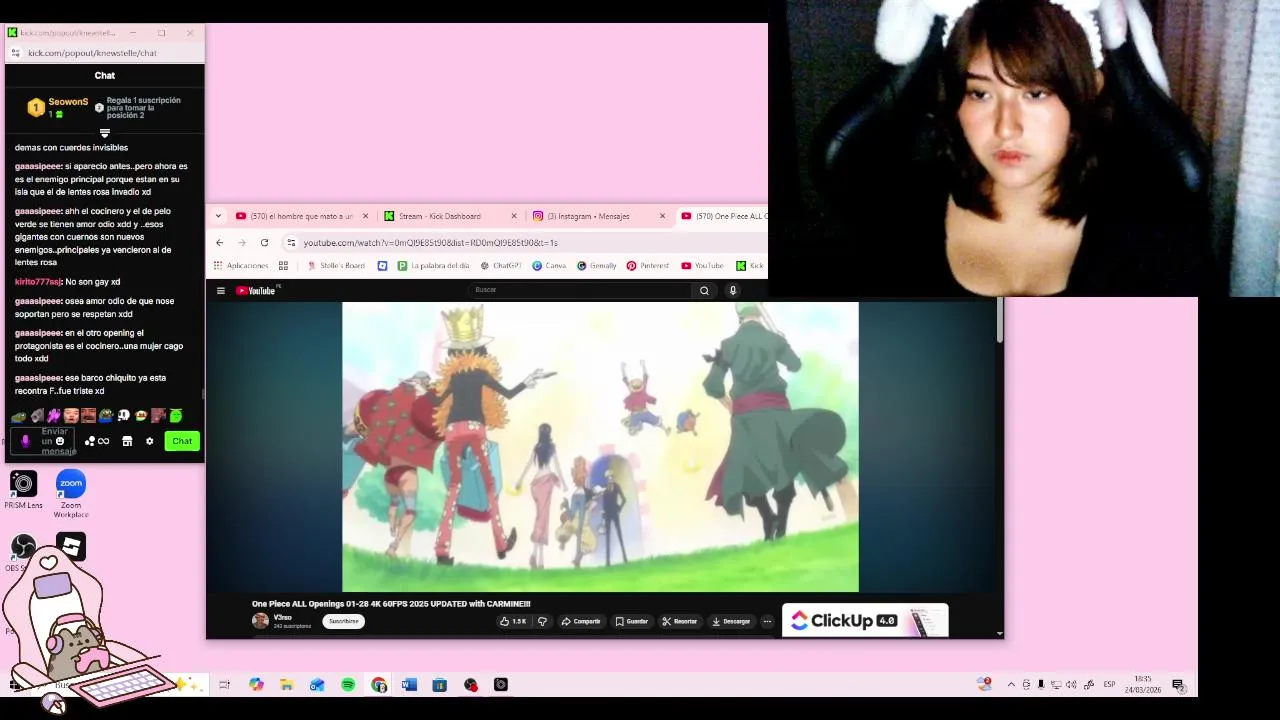Click Guardar to save the video

coord(632,621)
